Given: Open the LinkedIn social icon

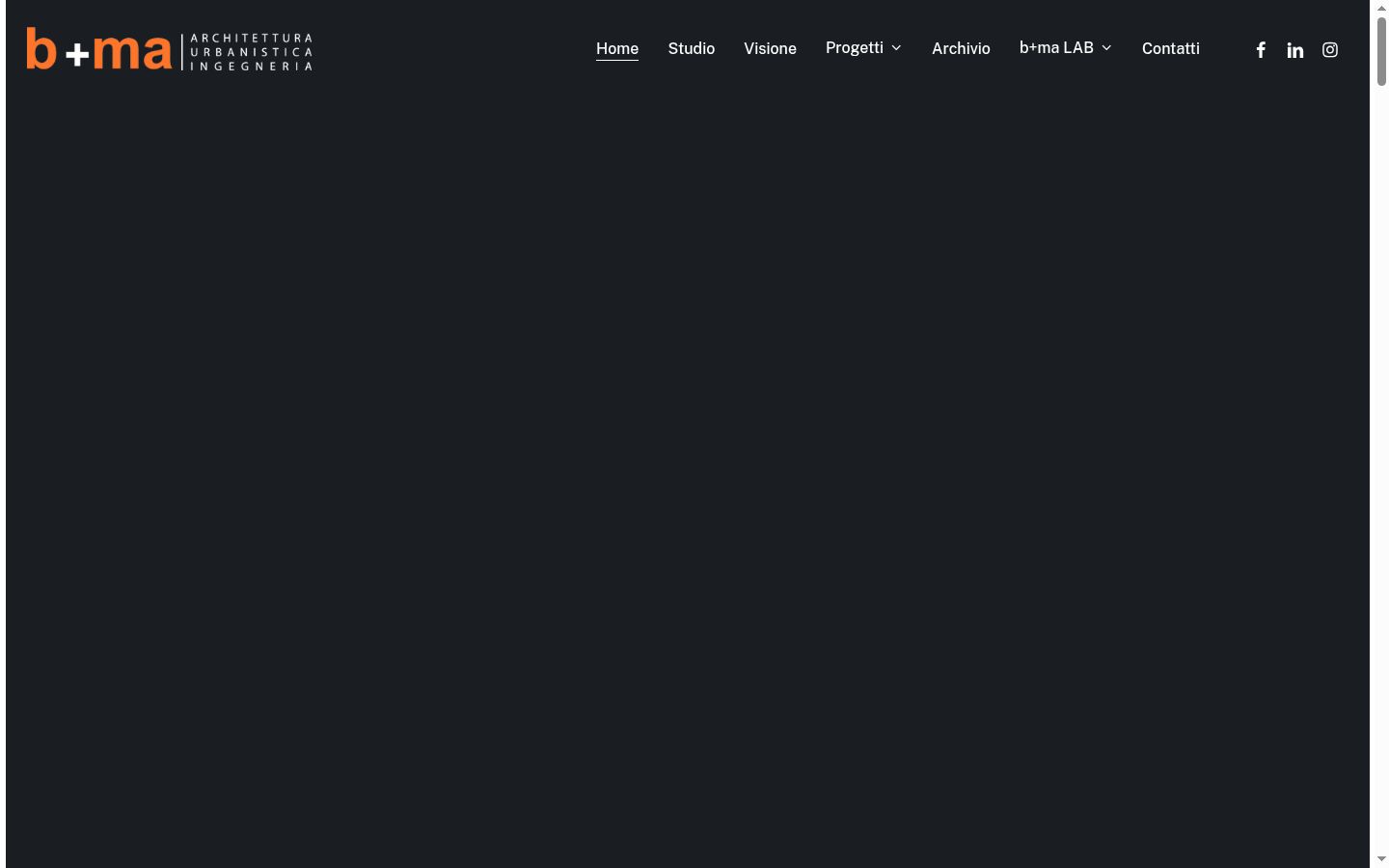Looking at the screenshot, I should (x=1295, y=50).
